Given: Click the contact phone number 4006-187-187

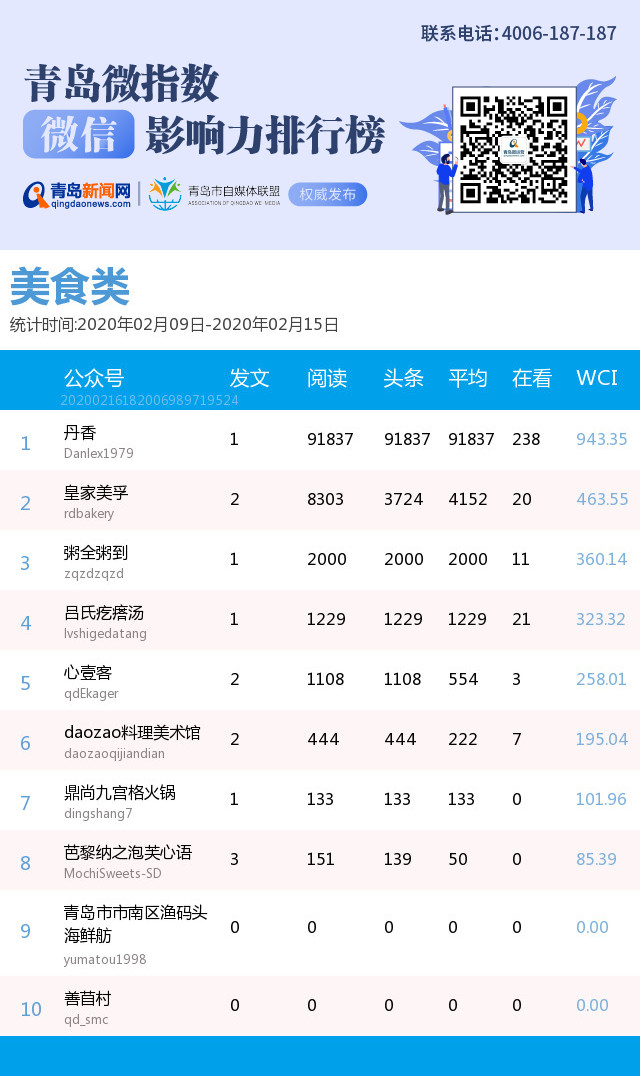Looking at the screenshot, I should pos(558,33).
